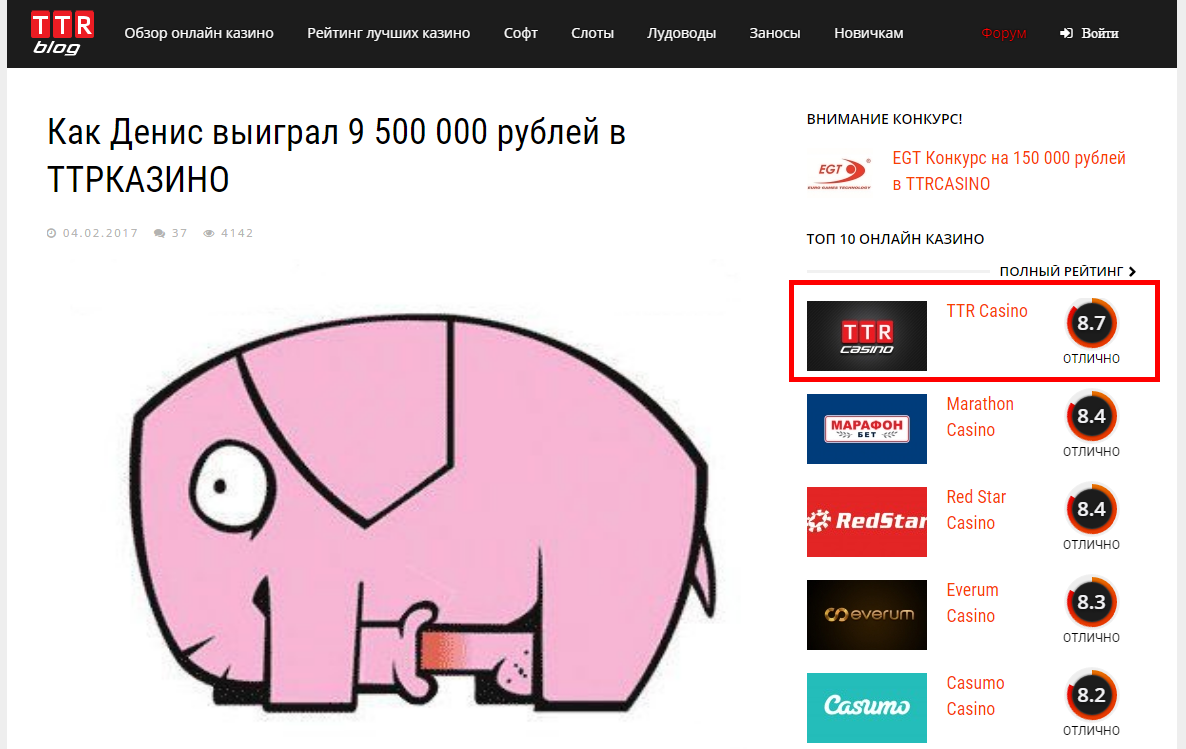
Task: Open the TTR Casino logo thumbnail
Action: pyautogui.click(x=867, y=336)
